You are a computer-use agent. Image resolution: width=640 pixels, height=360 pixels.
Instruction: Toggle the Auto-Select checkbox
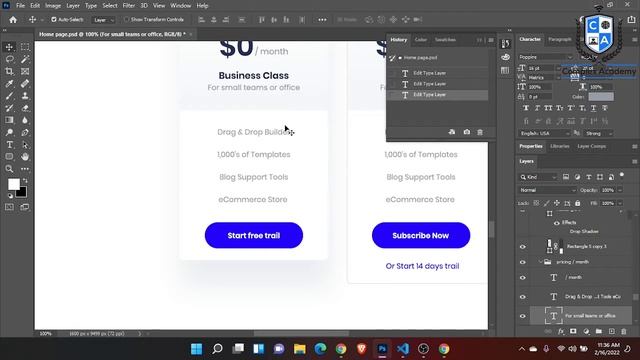53,20
